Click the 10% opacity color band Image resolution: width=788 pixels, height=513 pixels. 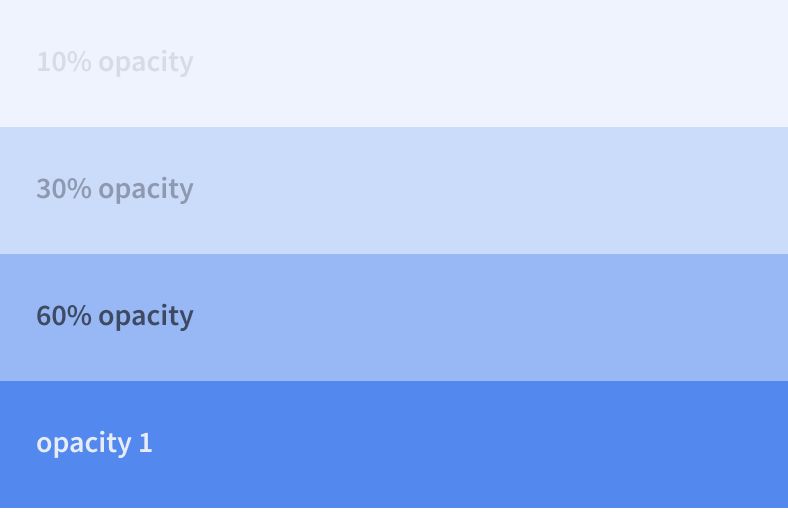click(x=394, y=63)
